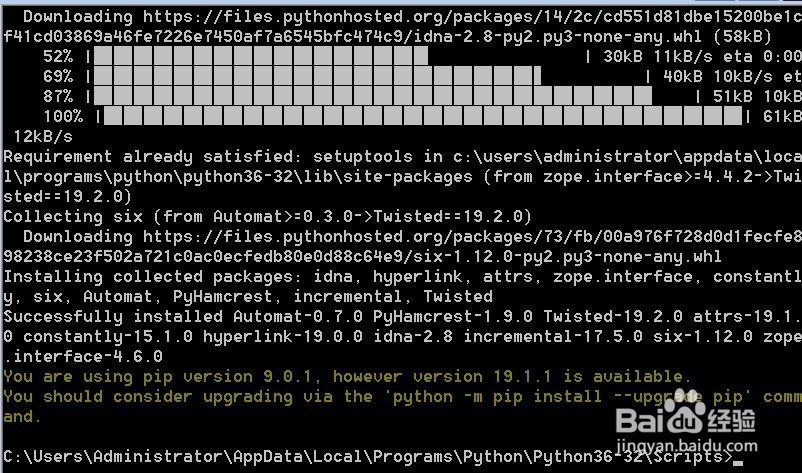802x473 pixels.
Task: Click the 'Collecting six' output line
Action: click(267, 216)
